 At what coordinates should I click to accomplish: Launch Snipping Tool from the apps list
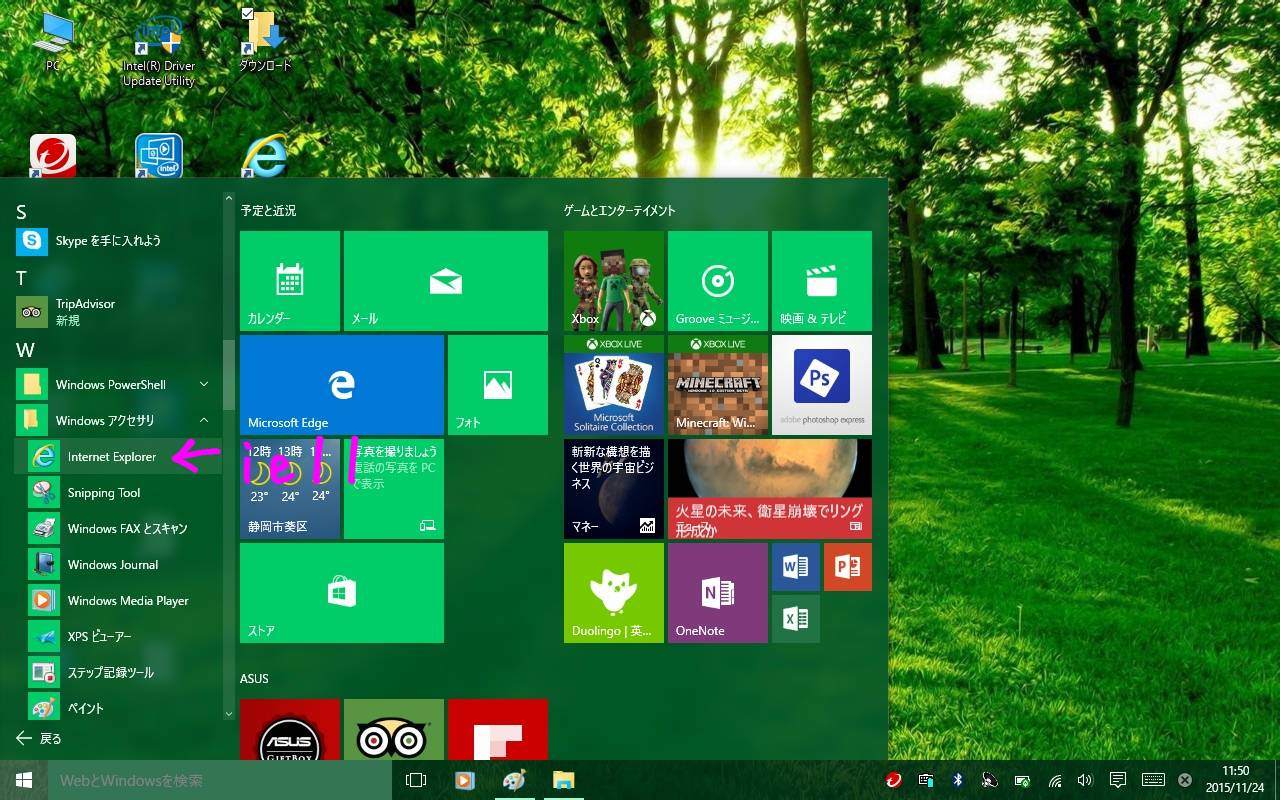click(x=118, y=493)
